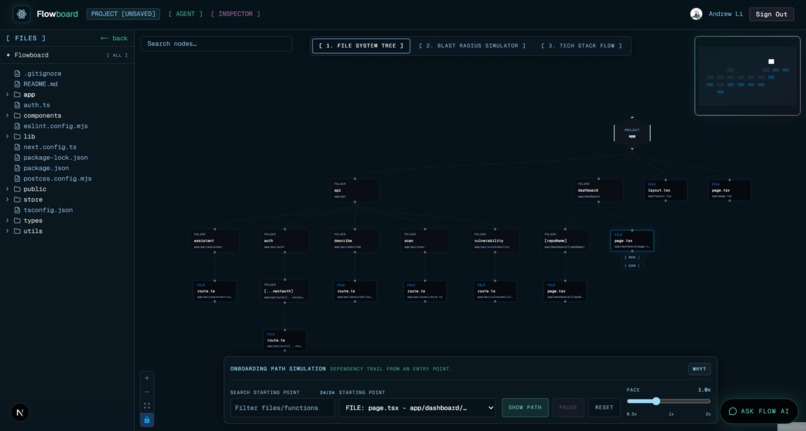Click the Filter files/functions input
This screenshot has width=806, height=431.
point(282,408)
